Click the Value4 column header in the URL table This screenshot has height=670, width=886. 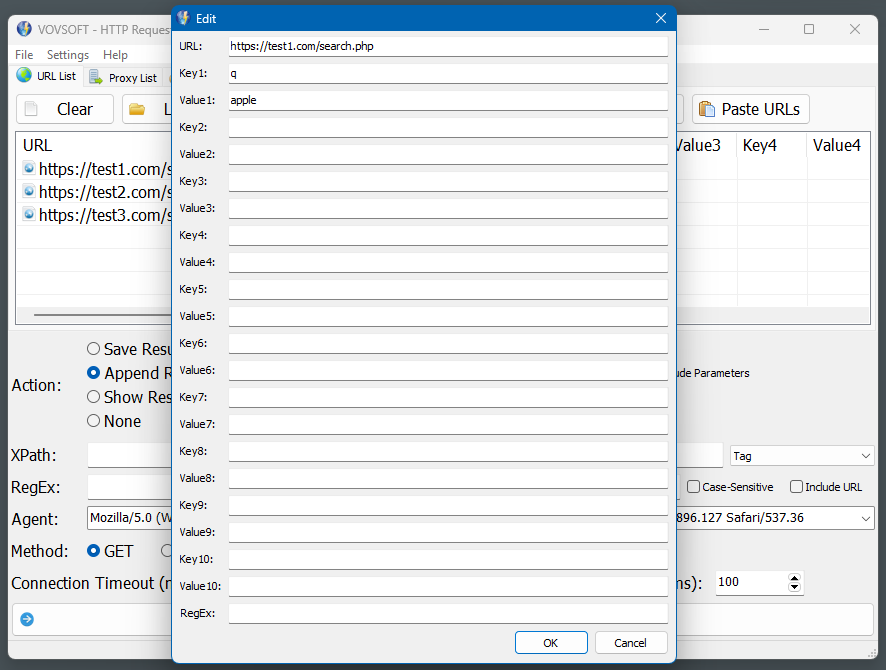(838, 145)
